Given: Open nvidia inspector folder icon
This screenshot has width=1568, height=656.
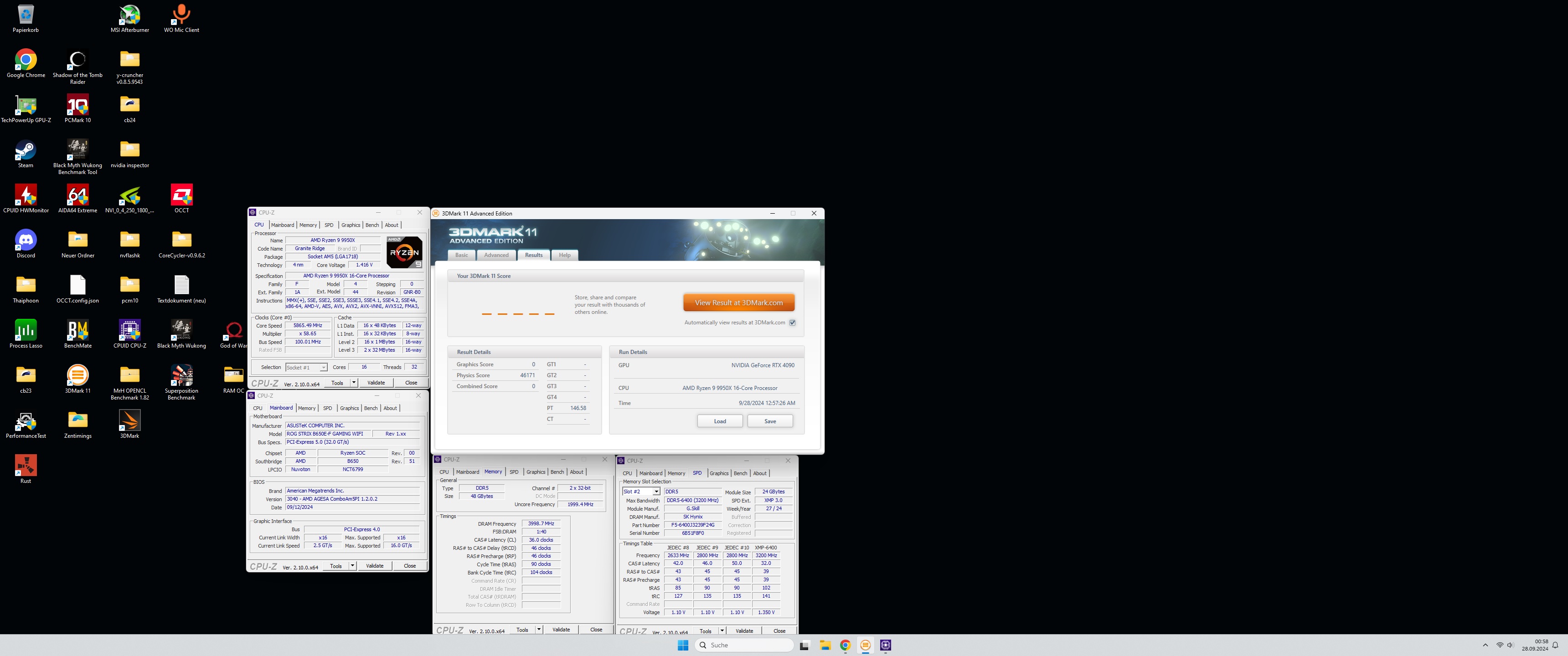Looking at the screenshot, I should pyautogui.click(x=129, y=154).
